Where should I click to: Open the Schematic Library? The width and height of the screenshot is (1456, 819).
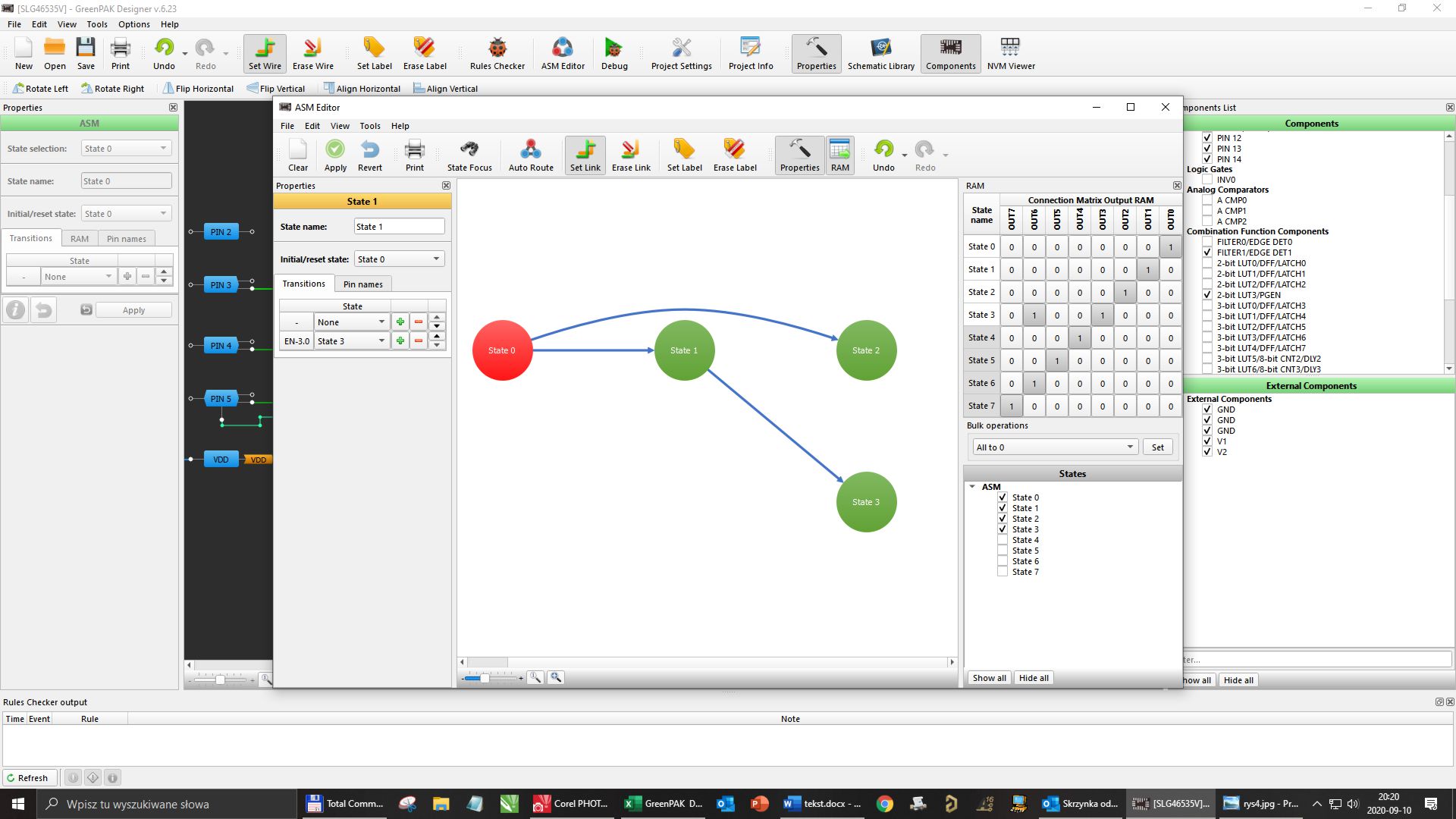[x=880, y=53]
